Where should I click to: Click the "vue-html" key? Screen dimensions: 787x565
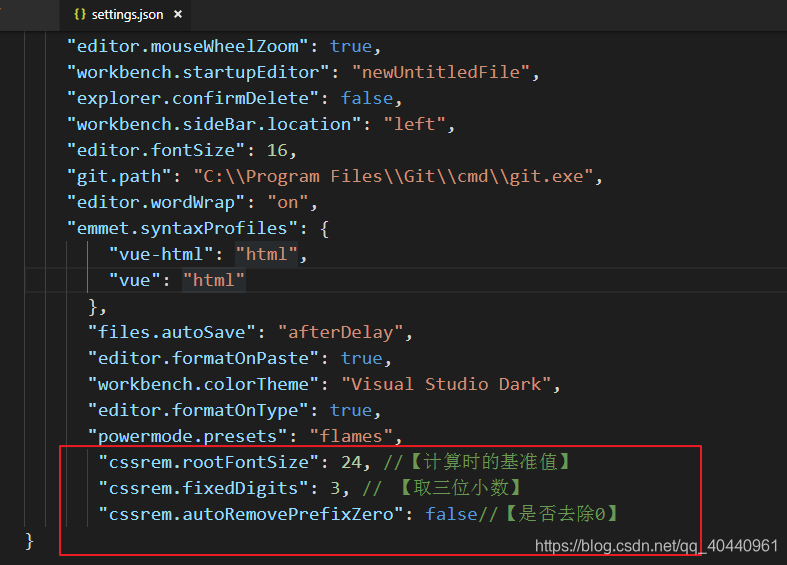coord(161,255)
